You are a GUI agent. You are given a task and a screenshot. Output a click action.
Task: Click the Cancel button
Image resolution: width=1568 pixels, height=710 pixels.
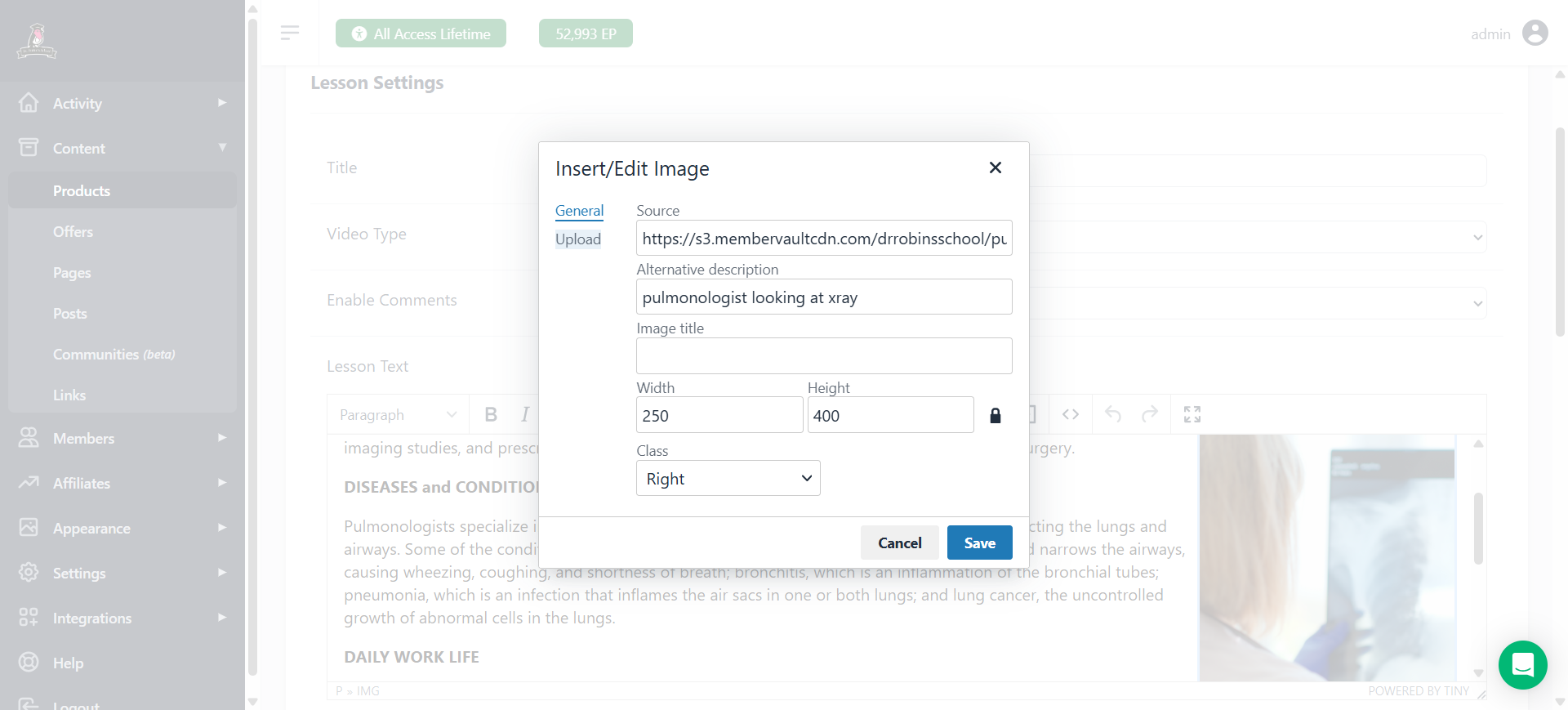point(899,543)
